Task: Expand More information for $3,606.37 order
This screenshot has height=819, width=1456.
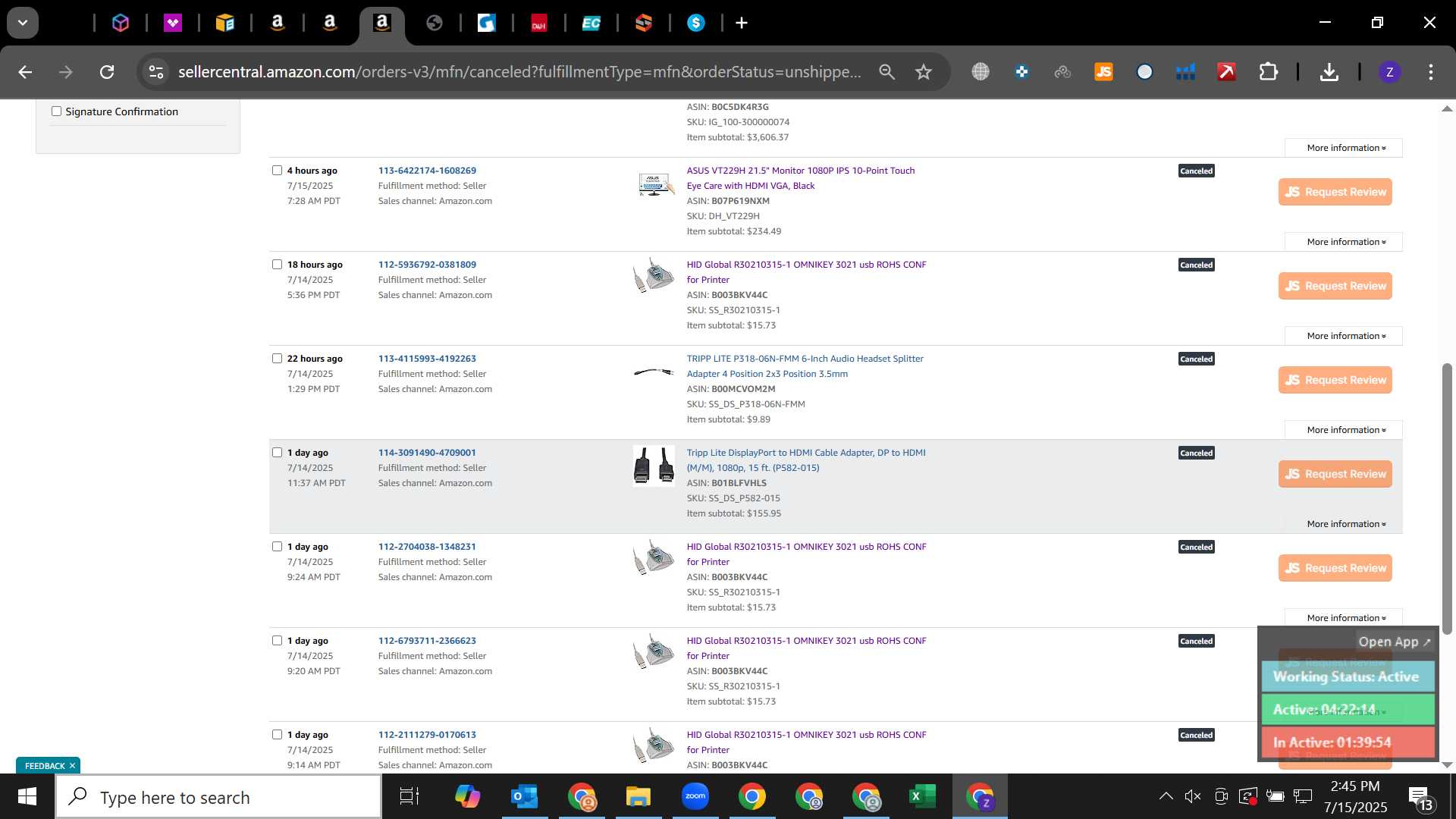Action: [x=1345, y=148]
